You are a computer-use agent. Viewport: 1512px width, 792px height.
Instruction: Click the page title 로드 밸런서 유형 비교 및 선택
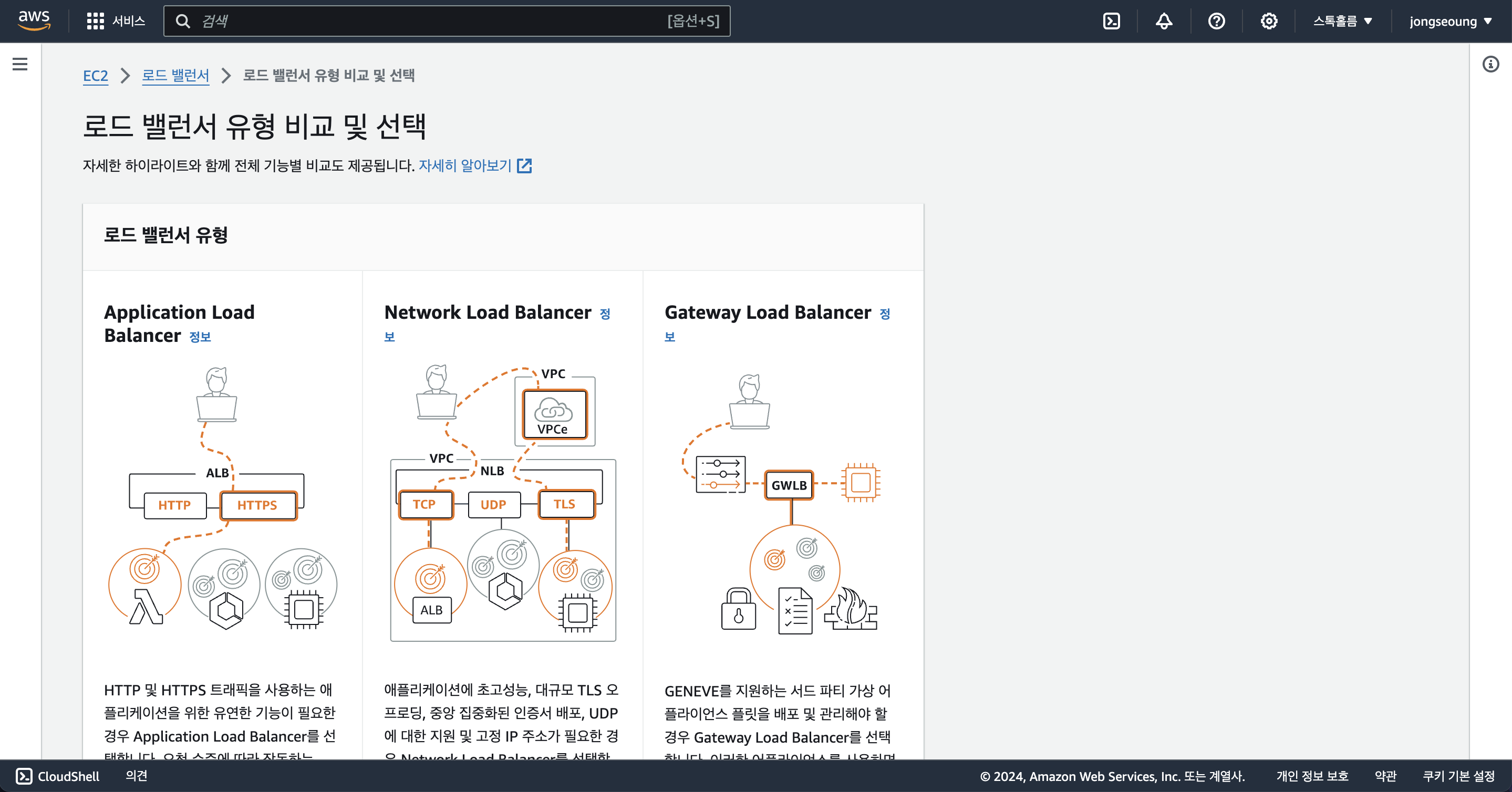click(x=255, y=126)
